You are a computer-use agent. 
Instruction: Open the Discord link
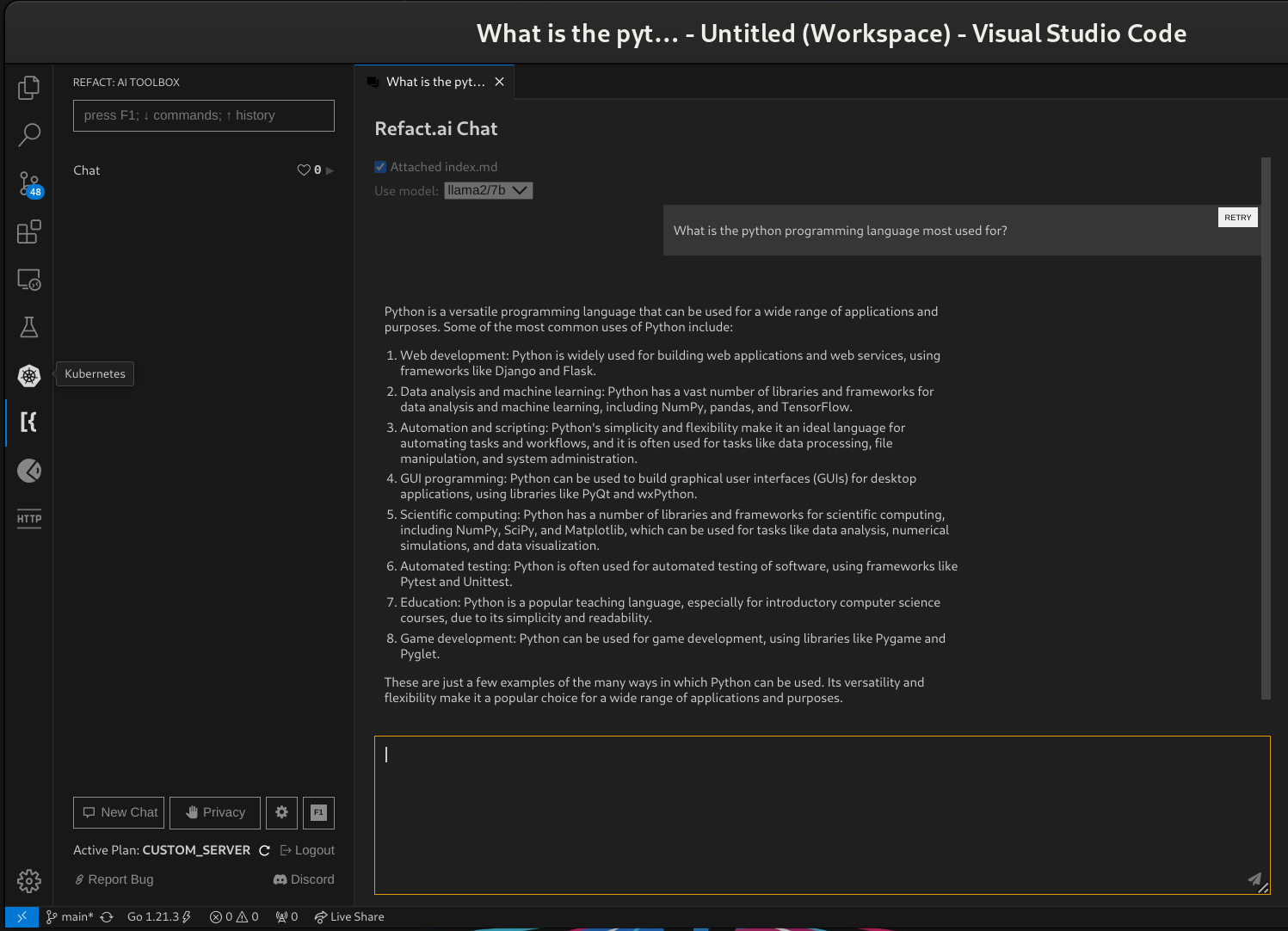click(x=304, y=879)
